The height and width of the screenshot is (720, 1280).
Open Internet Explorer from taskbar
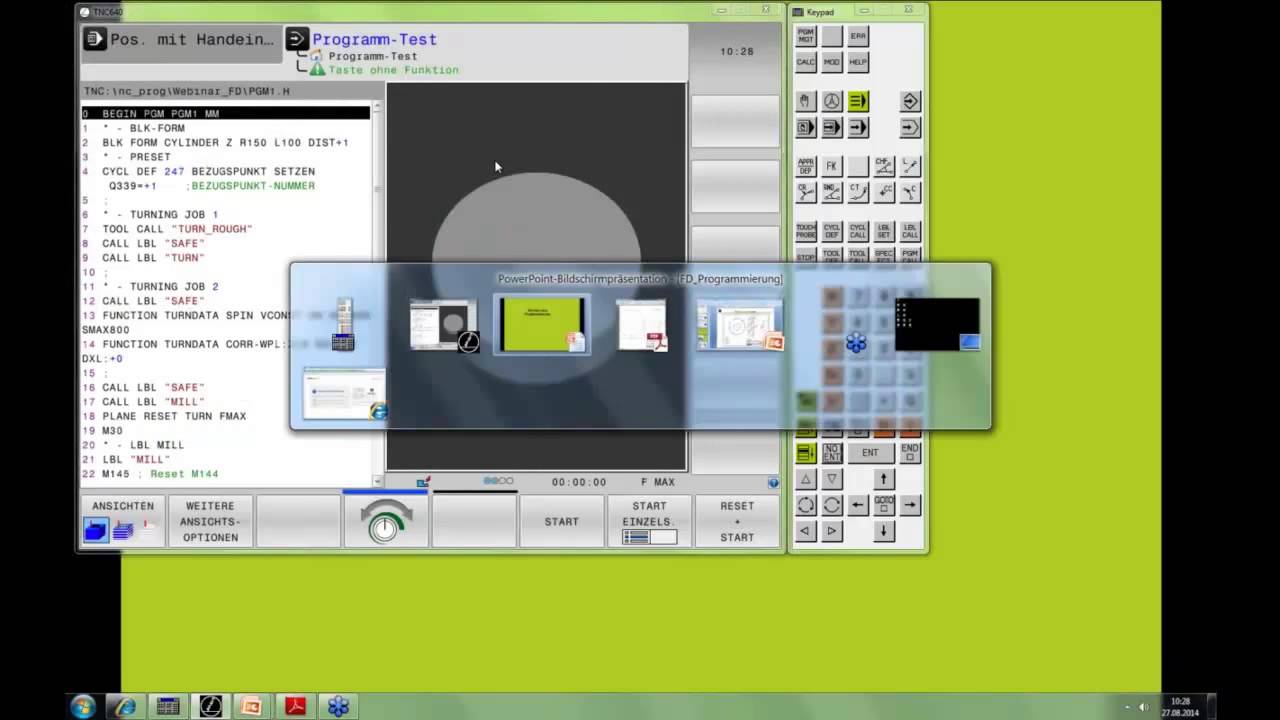(126, 706)
